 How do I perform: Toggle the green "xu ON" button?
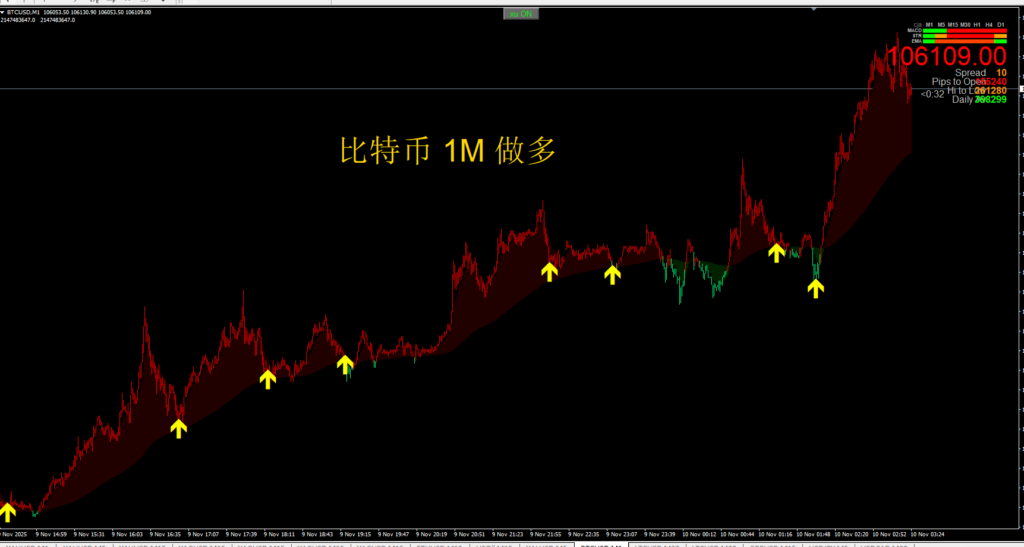pos(520,14)
